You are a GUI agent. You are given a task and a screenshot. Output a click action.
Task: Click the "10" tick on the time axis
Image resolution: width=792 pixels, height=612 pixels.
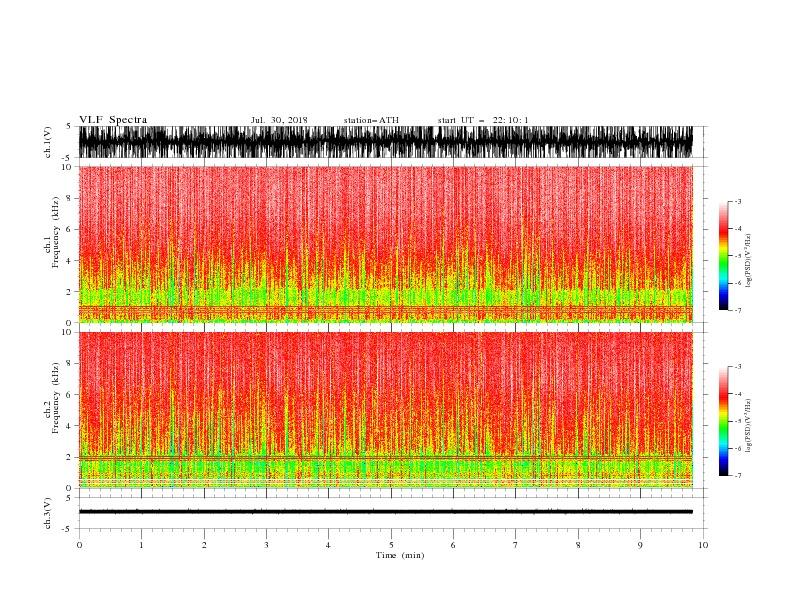[703, 545]
